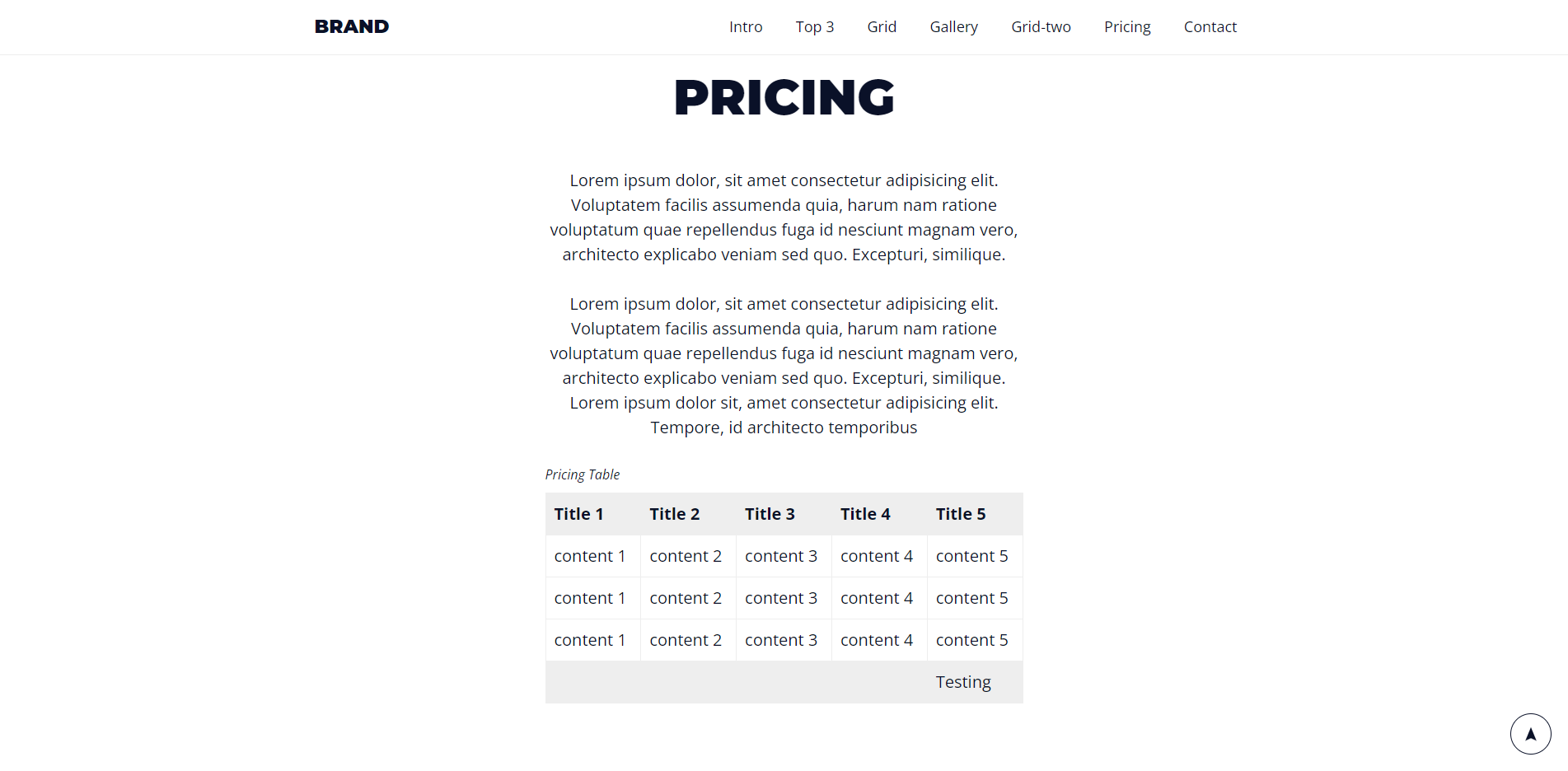
Task: Click the Testing cell in table footer
Action: pyautogui.click(x=962, y=681)
